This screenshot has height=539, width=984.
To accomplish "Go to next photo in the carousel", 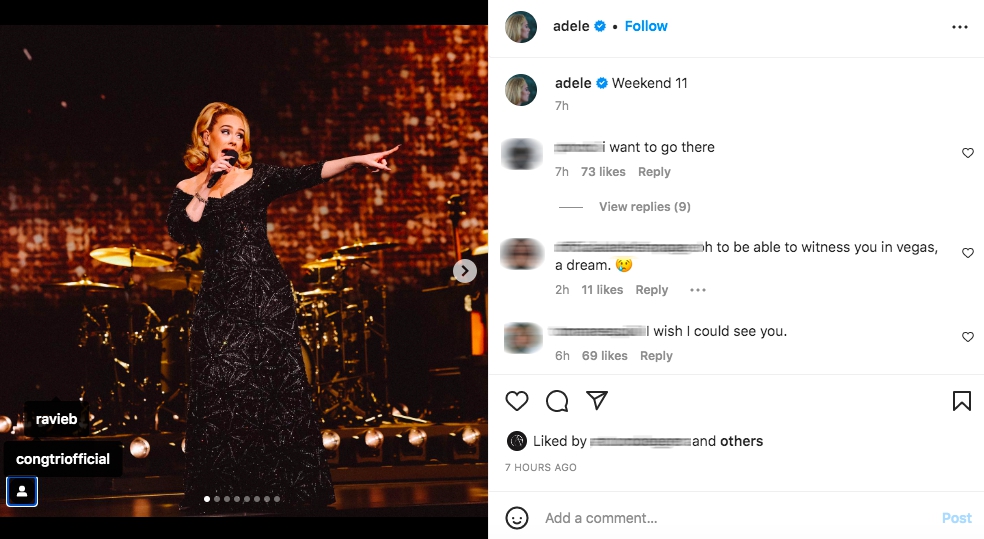I will [465, 271].
